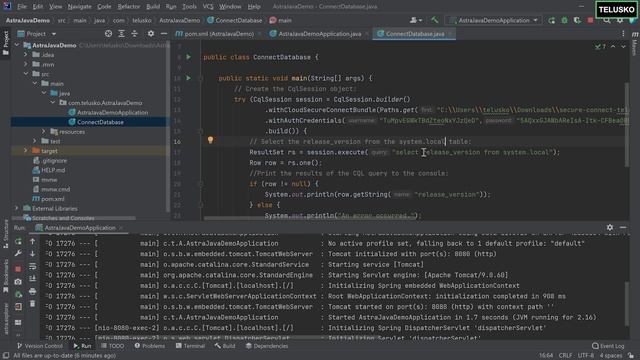Toggle the Project tool window stripe button
Screen dimensions: 640x360
[x=5, y=43]
